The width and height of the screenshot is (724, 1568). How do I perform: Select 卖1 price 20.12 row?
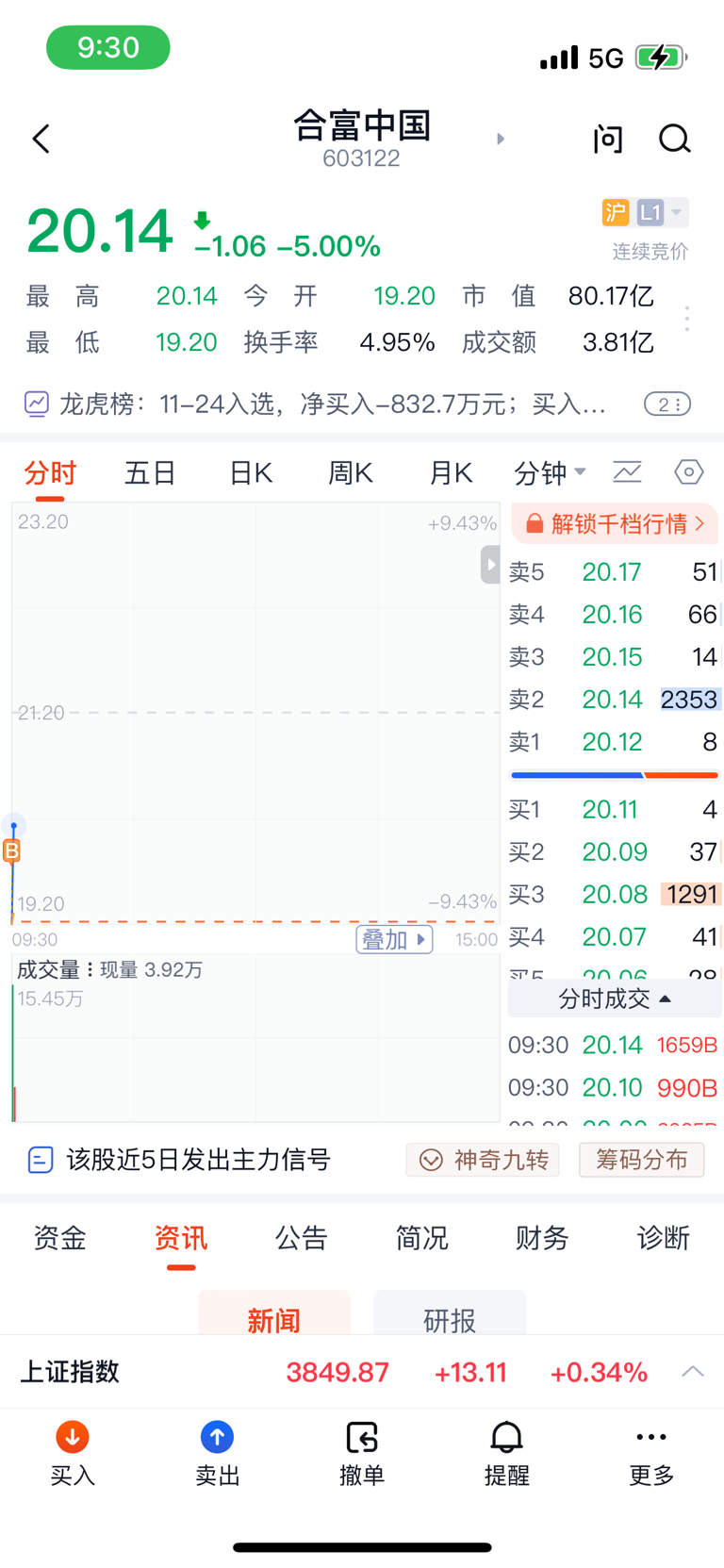[614, 742]
